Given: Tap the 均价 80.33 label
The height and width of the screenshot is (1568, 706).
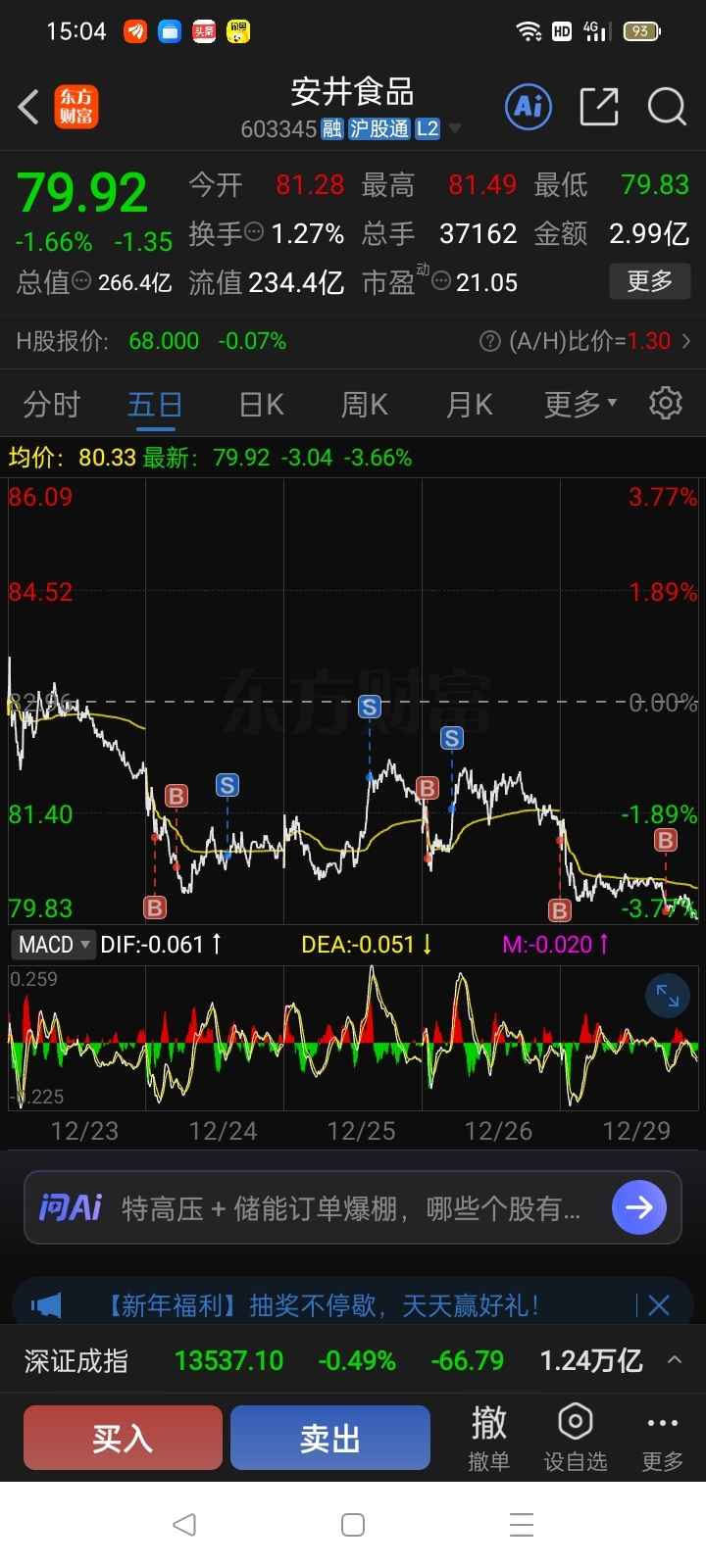Looking at the screenshot, I should click(72, 458).
